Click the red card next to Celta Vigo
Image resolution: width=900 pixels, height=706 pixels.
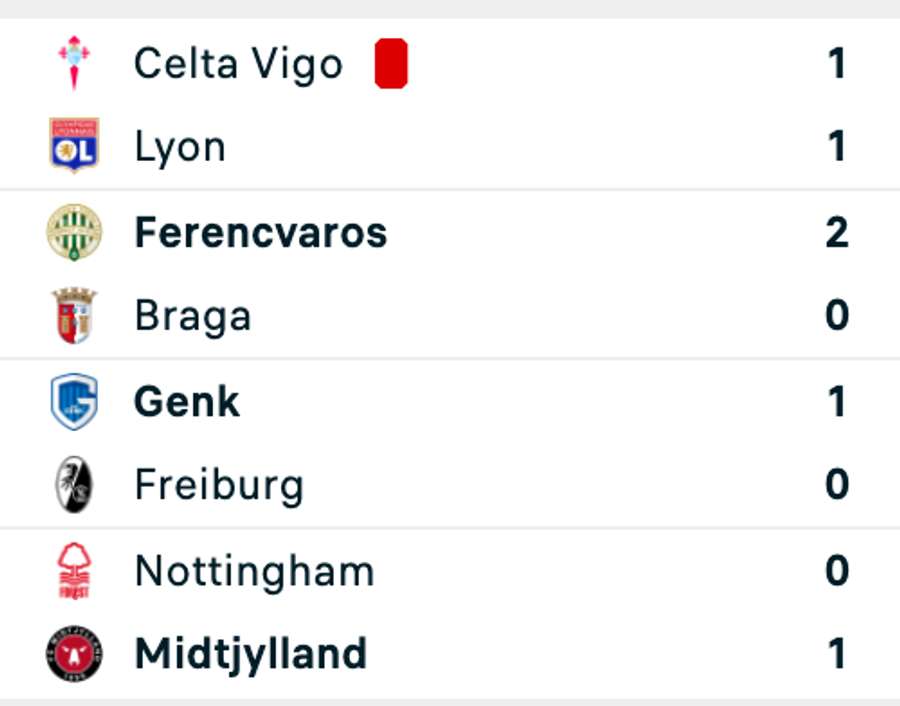click(x=391, y=64)
